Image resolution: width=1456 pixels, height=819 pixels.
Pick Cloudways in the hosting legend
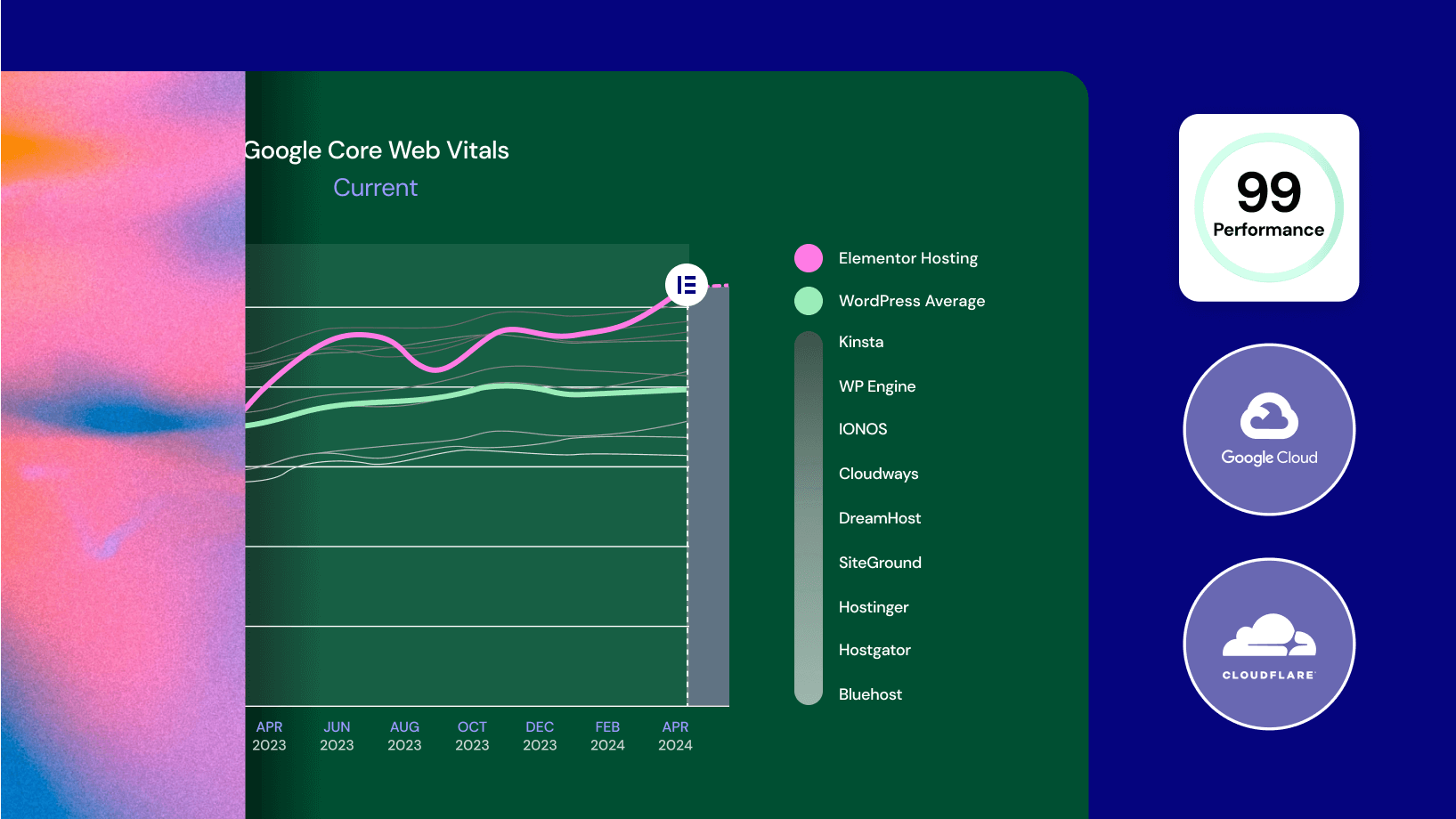tap(878, 474)
